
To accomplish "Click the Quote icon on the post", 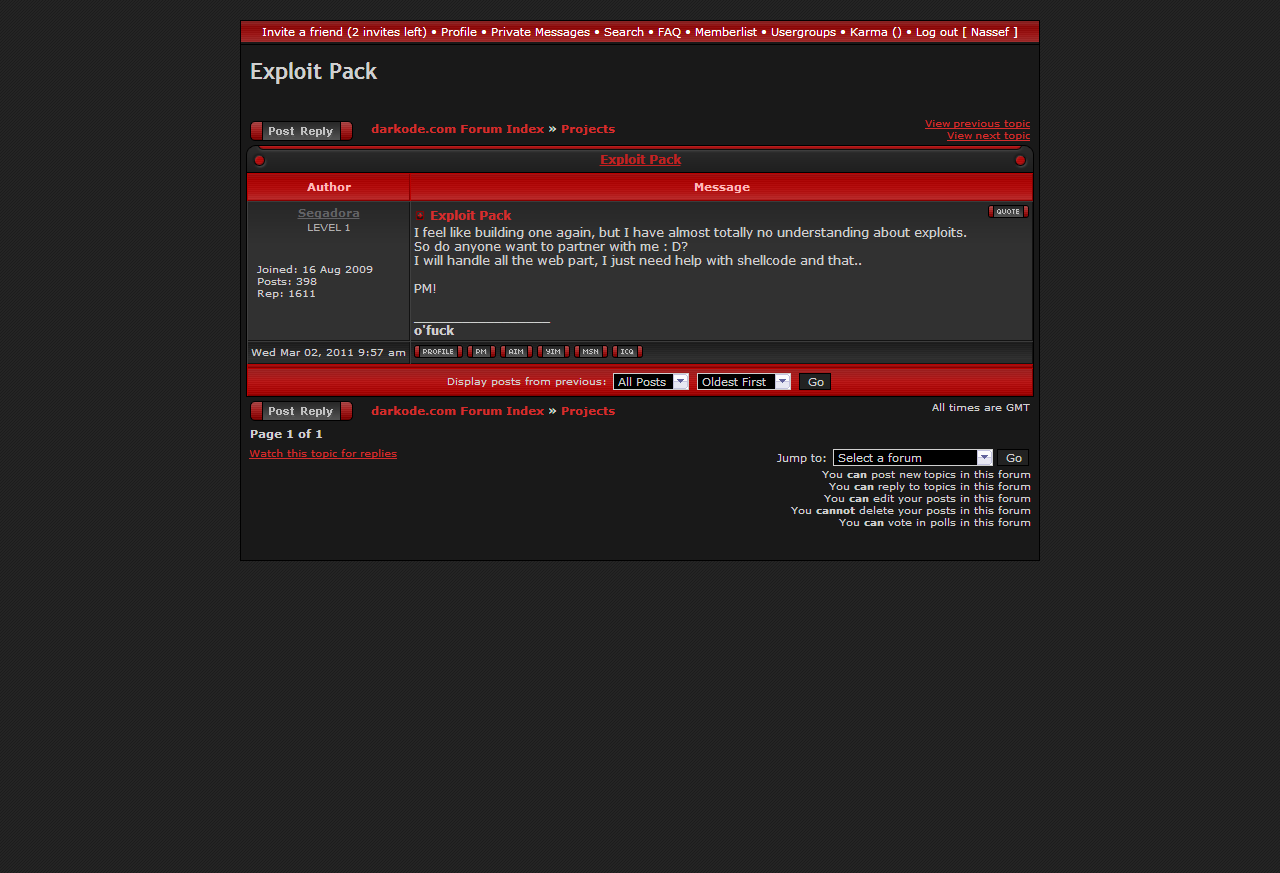I will pyautogui.click(x=1008, y=212).
